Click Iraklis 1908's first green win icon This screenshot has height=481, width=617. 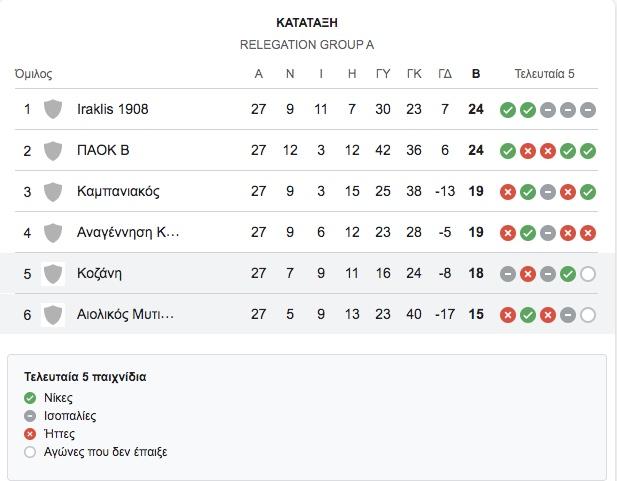[x=508, y=110]
